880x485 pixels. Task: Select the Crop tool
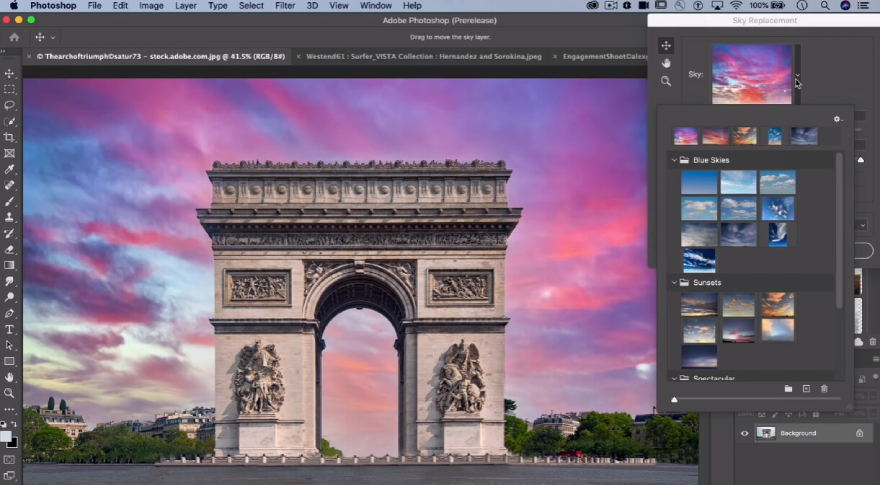point(10,137)
